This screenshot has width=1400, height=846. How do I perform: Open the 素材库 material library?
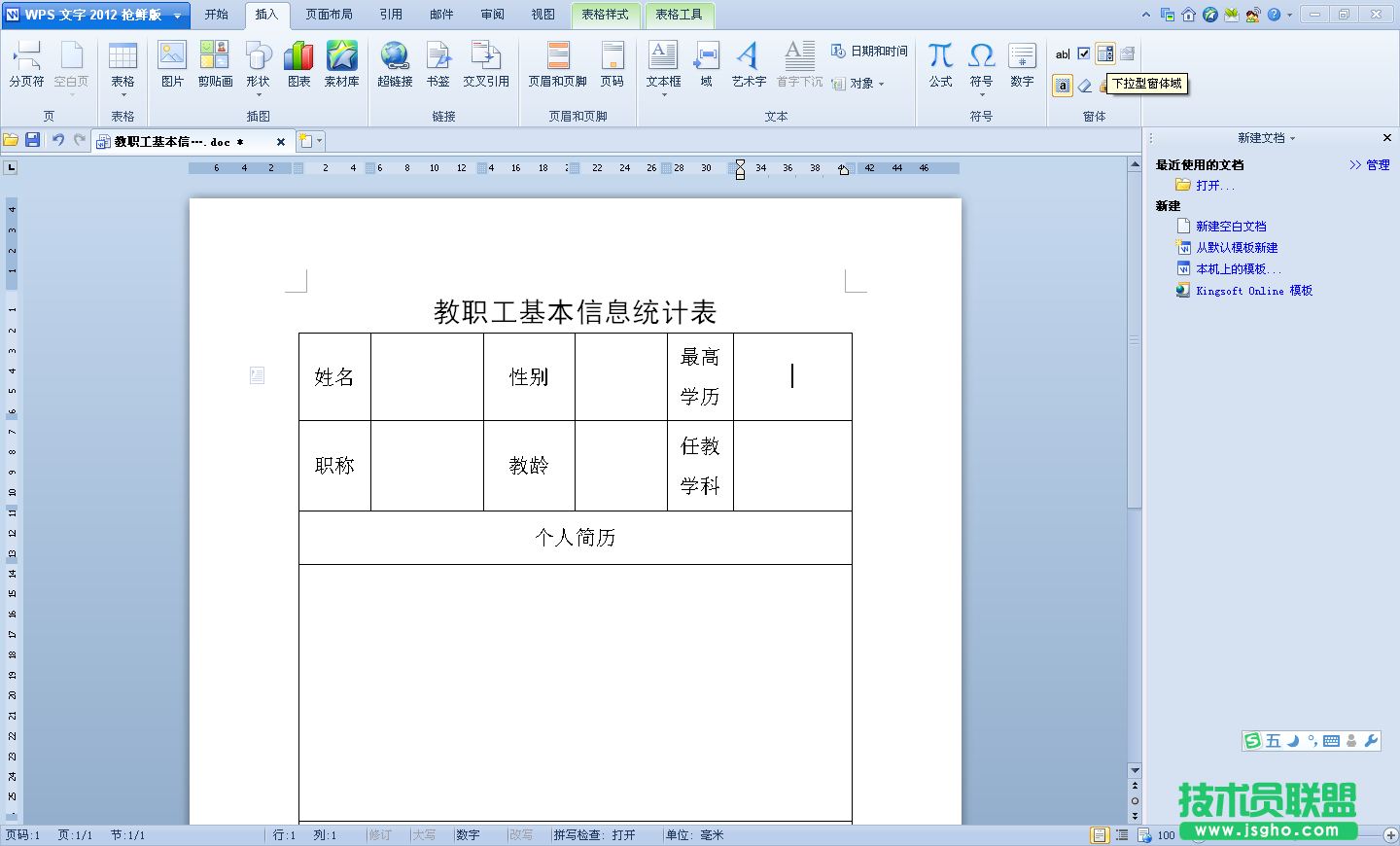click(x=341, y=64)
